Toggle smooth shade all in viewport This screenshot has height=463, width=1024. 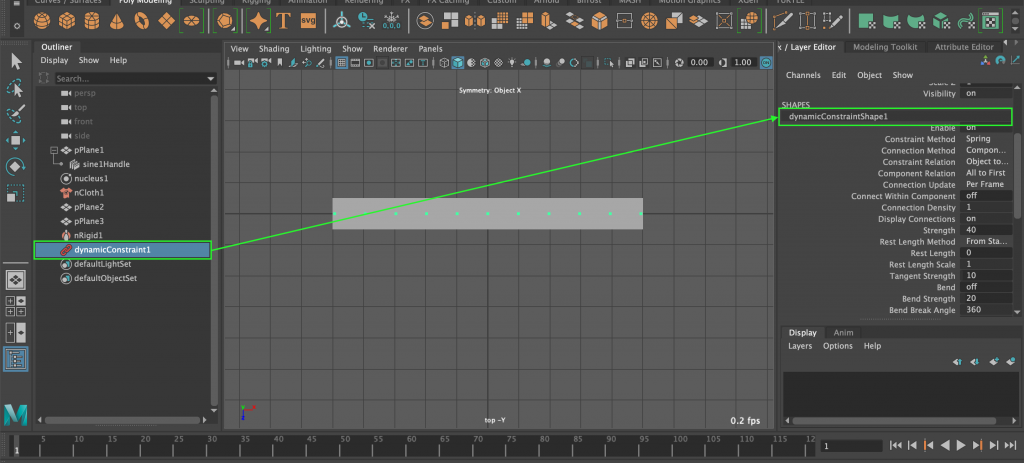[458, 63]
